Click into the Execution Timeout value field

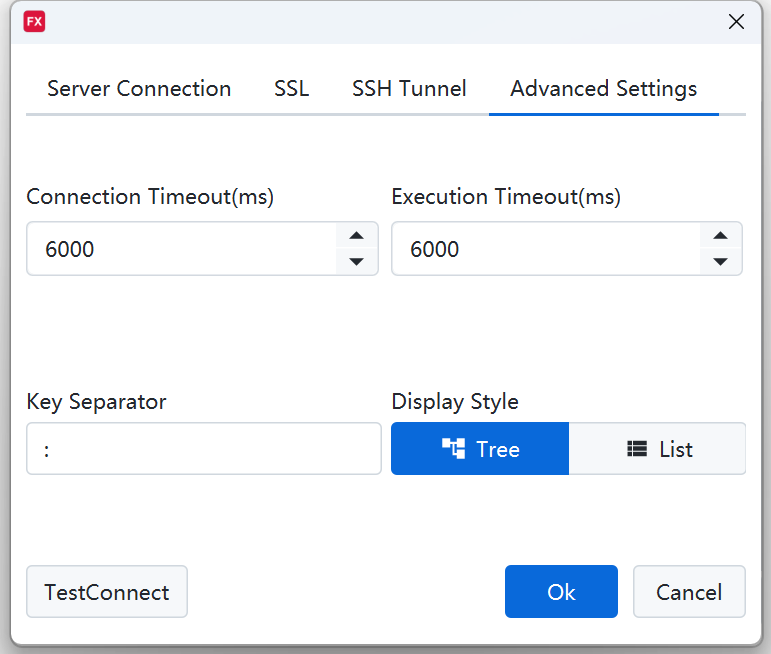pyautogui.click(x=545, y=249)
